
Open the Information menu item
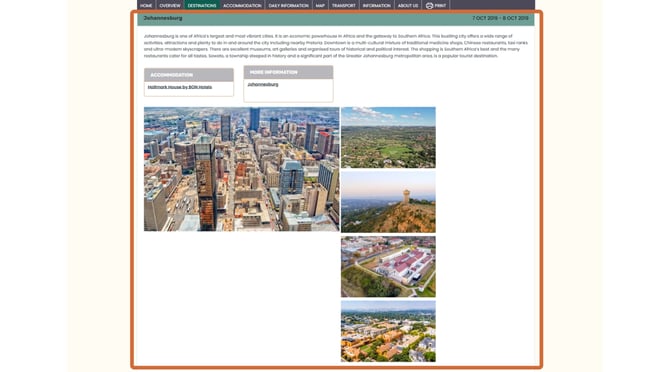click(x=376, y=6)
